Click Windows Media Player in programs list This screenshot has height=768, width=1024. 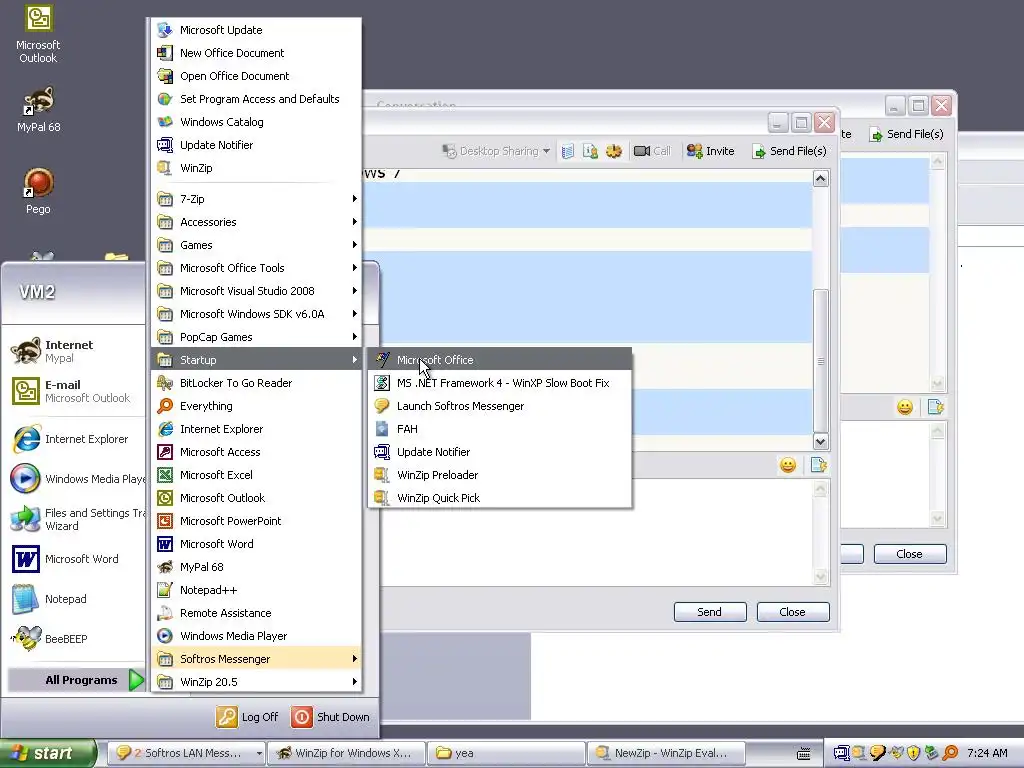pos(256,635)
